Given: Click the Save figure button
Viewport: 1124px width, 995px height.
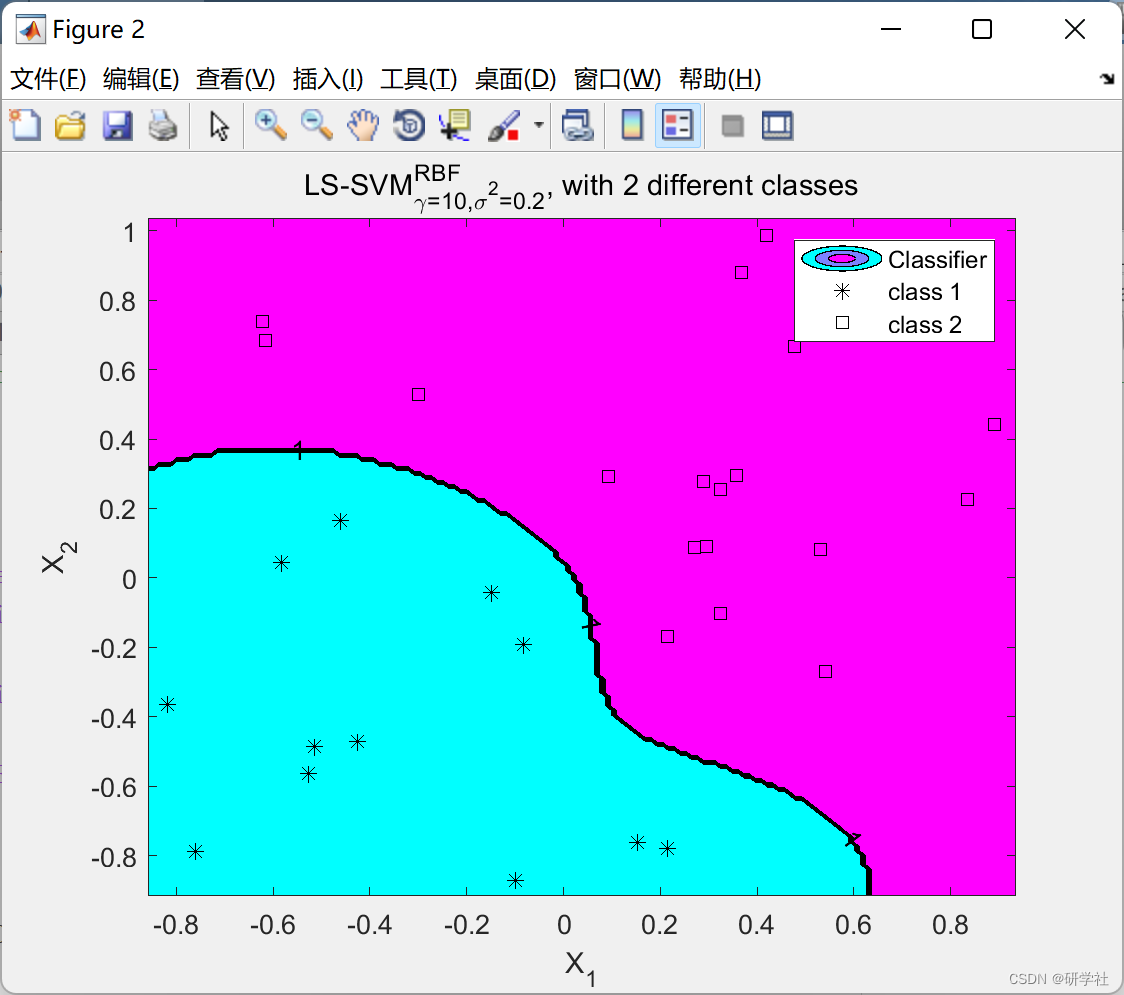Looking at the screenshot, I should point(117,125).
